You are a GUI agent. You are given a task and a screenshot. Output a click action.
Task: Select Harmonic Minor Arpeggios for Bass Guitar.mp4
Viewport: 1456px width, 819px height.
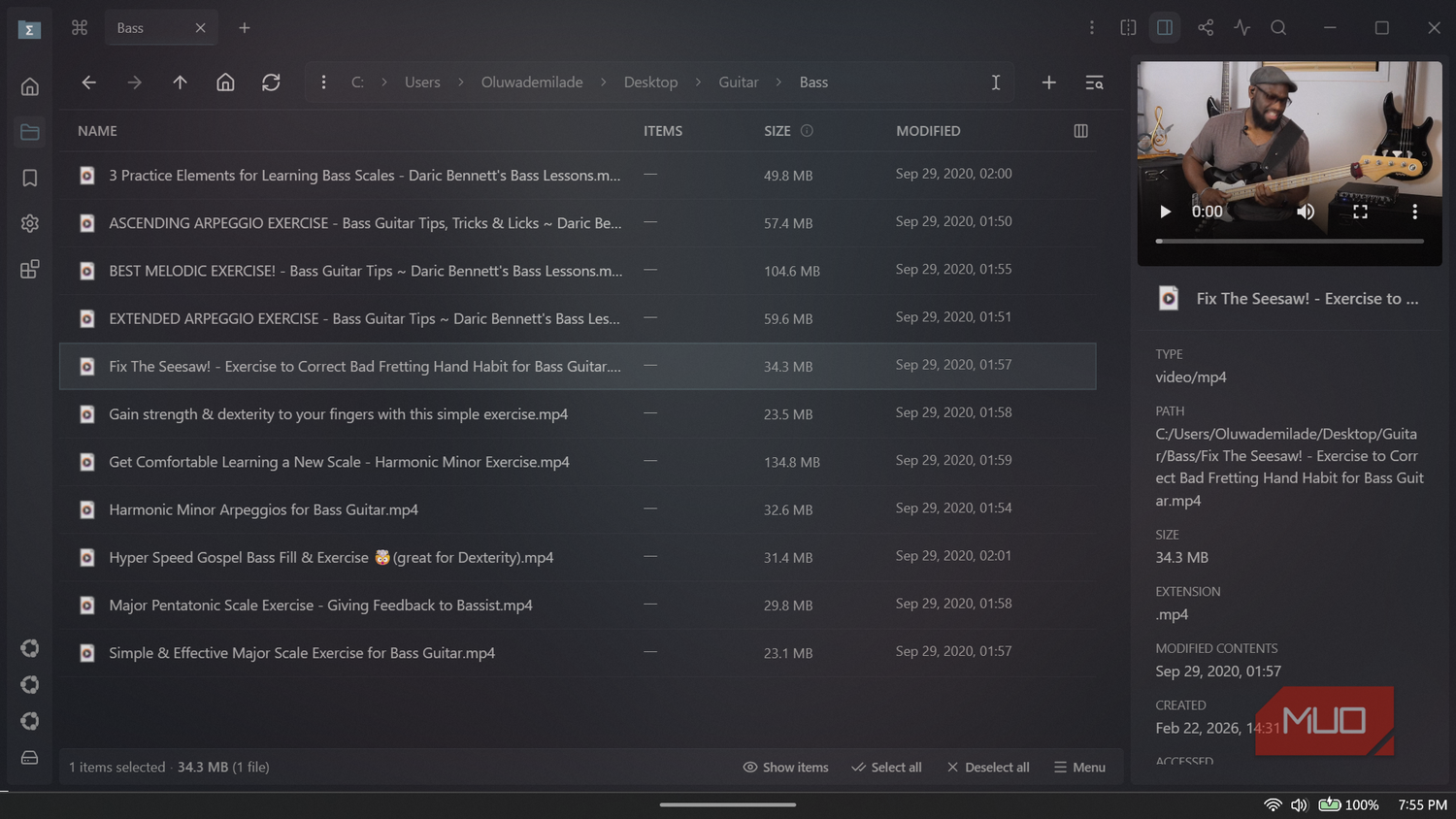tap(578, 509)
